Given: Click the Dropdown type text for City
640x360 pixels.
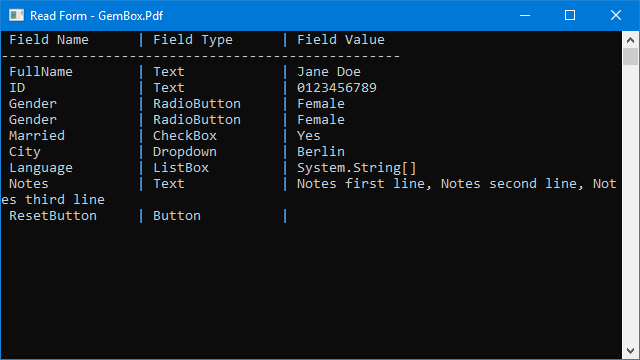Looking at the screenshot, I should (x=185, y=152).
